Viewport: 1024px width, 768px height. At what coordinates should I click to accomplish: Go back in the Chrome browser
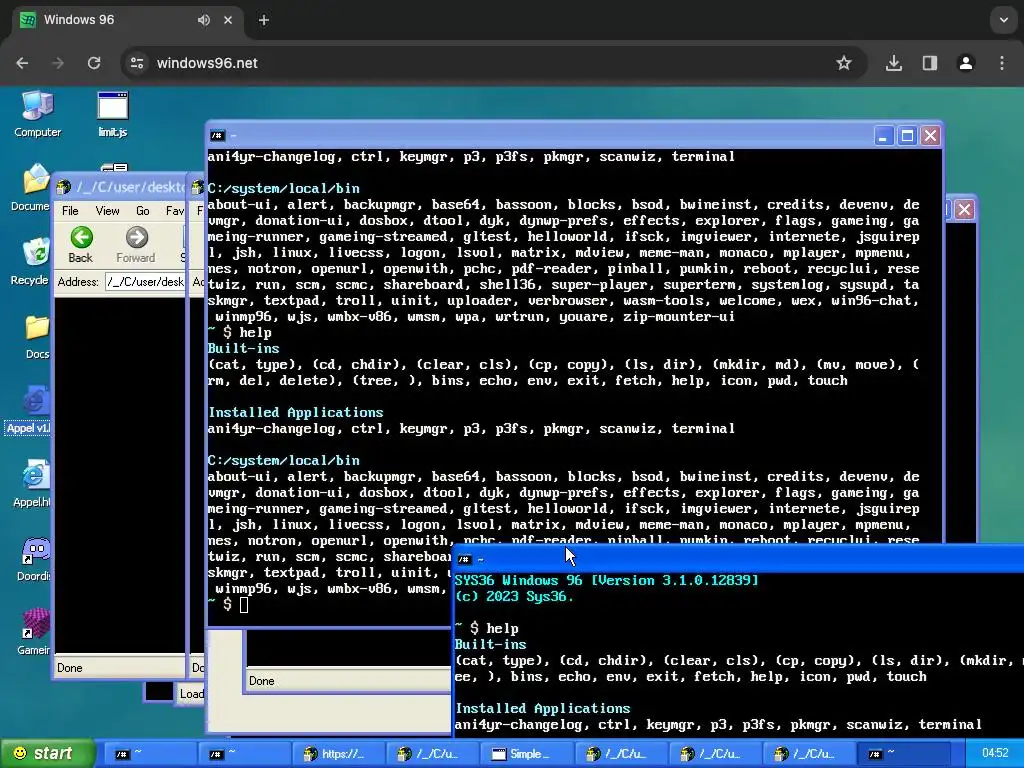[x=22, y=63]
